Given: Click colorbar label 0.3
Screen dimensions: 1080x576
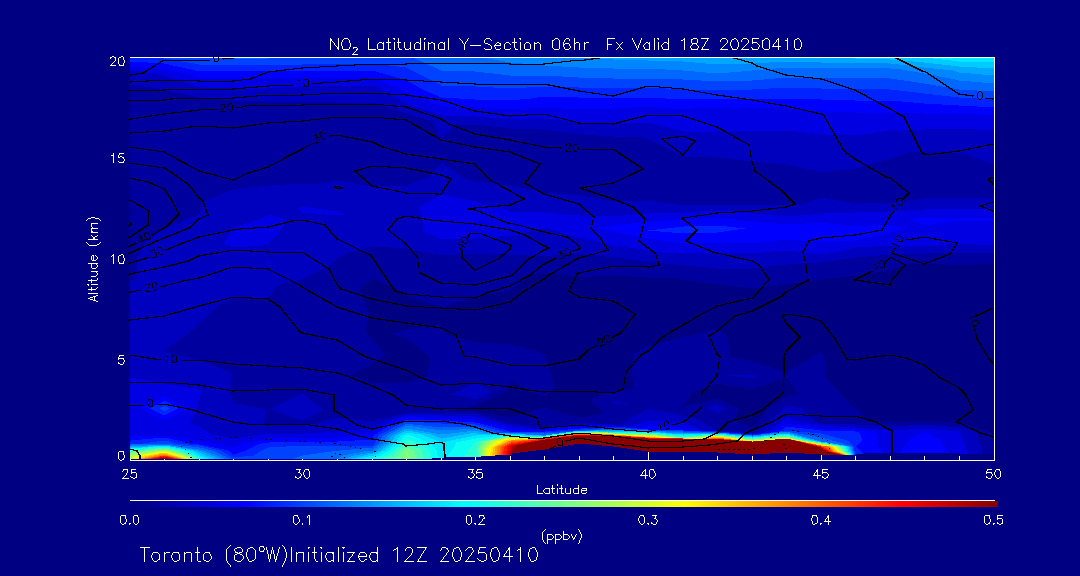Looking at the screenshot, I should coord(648,520).
